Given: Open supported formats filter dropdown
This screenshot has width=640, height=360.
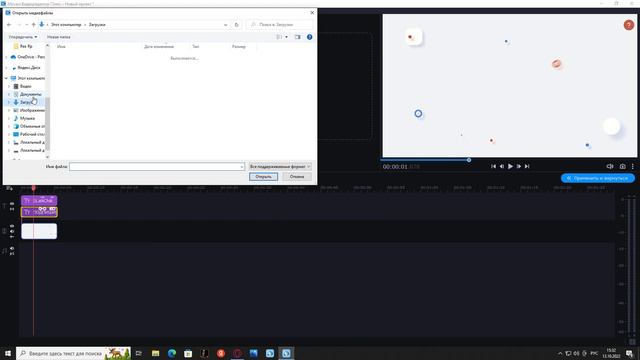Looking at the screenshot, I should coord(280,167).
